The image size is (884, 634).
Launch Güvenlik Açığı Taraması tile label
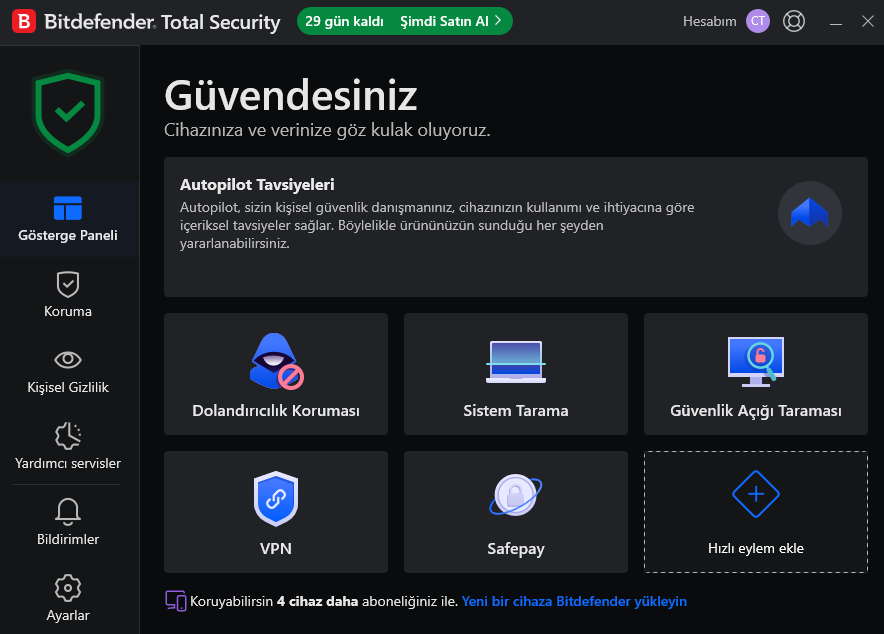click(755, 411)
